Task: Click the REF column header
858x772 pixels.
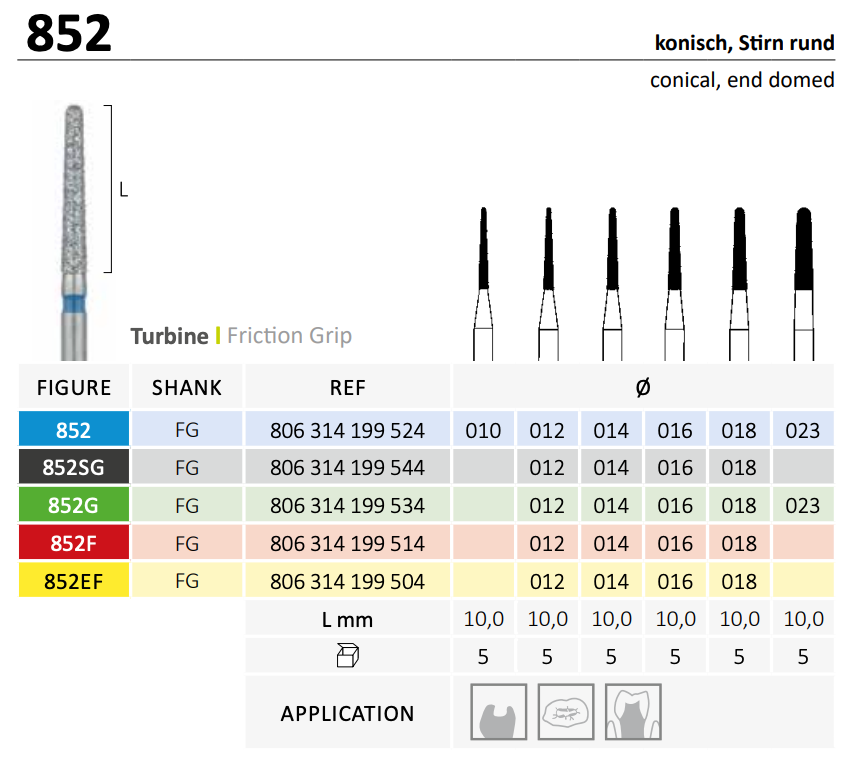Action: click(347, 387)
